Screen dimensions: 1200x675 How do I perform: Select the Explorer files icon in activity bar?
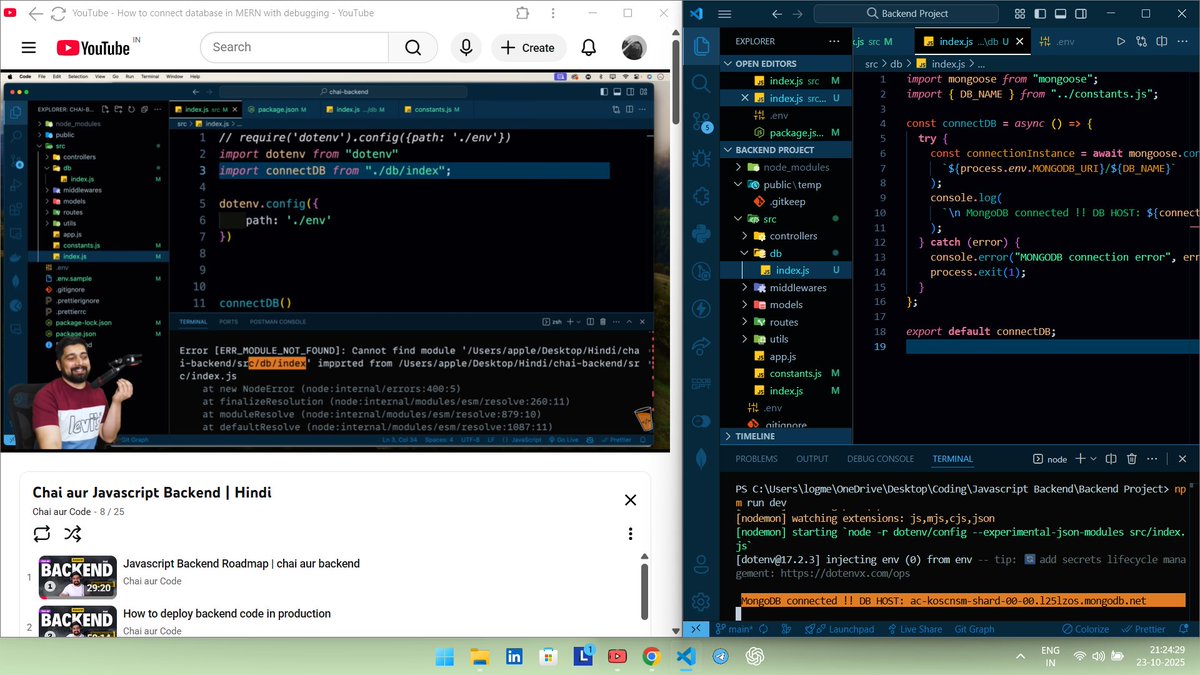[702, 46]
